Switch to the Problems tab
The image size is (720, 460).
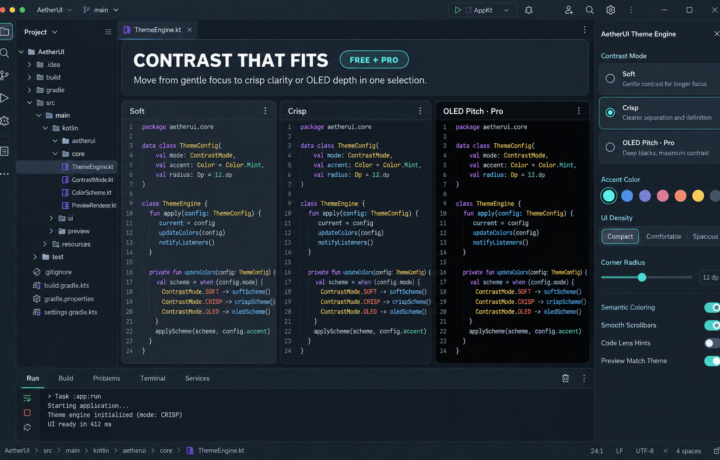(107, 378)
